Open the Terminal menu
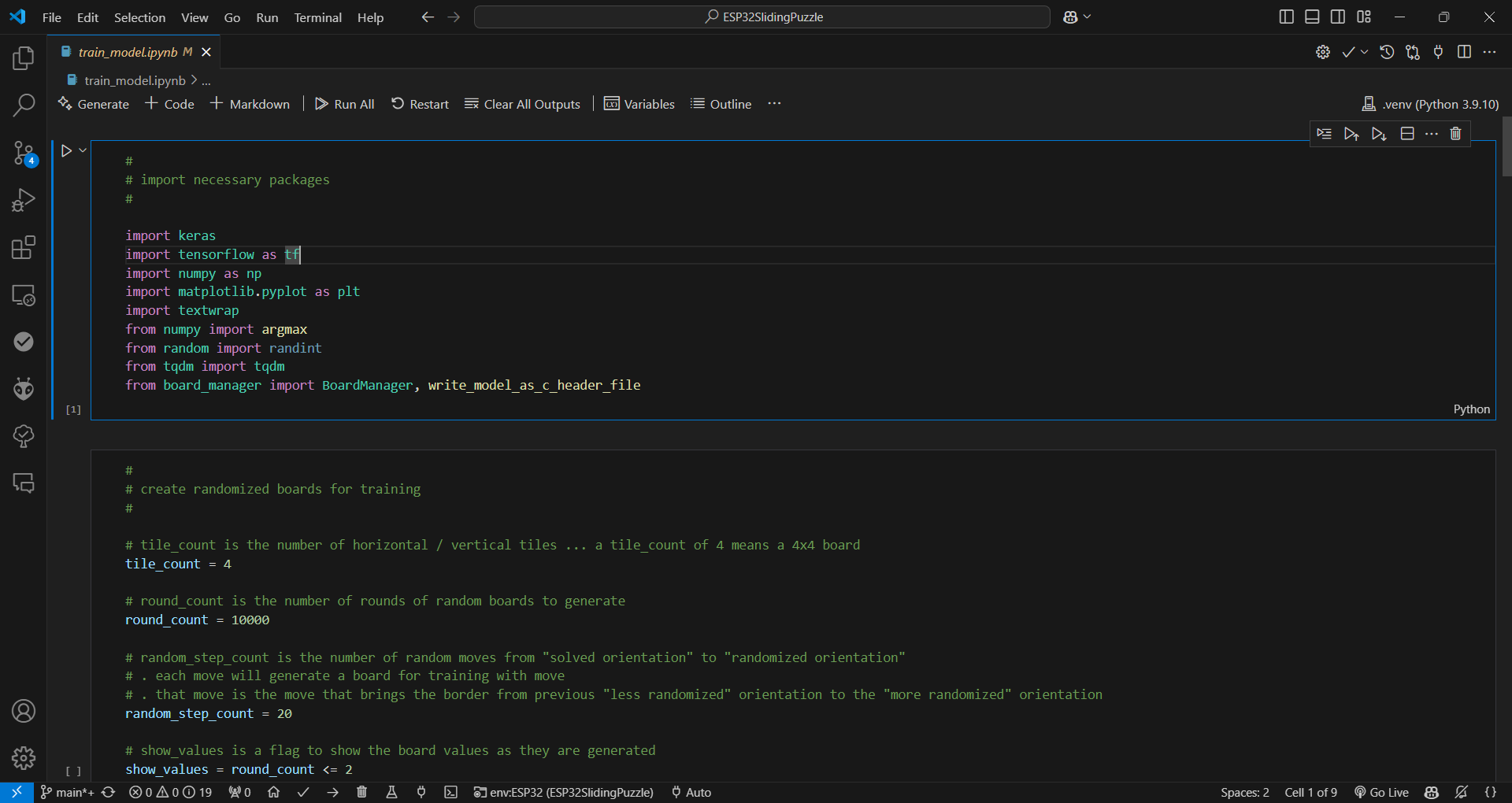The image size is (1512, 803). (x=317, y=17)
